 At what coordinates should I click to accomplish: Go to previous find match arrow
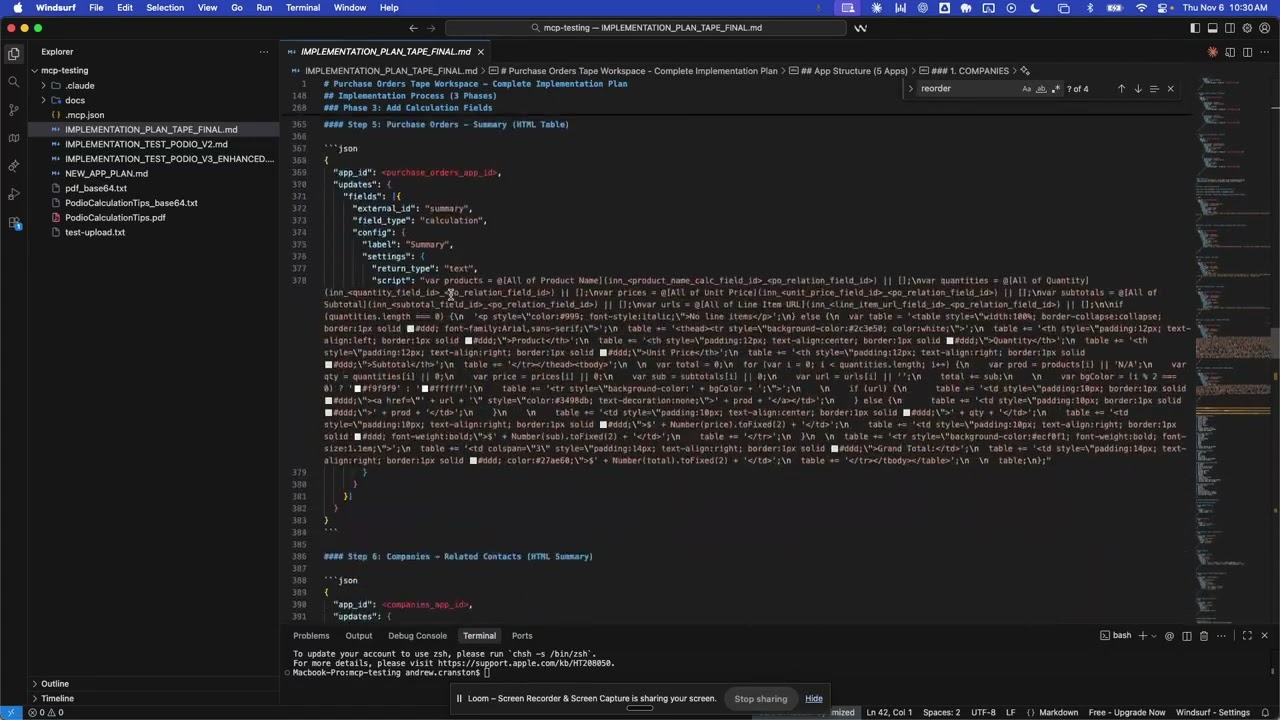[x=1121, y=89]
